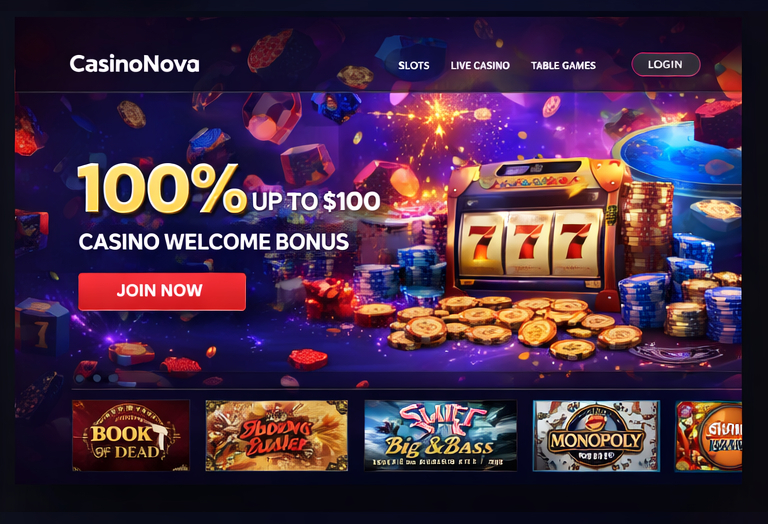The width and height of the screenshot is (768, 524).
Task: Click the UP TO $100 text
Action: (x=316, y=201)
